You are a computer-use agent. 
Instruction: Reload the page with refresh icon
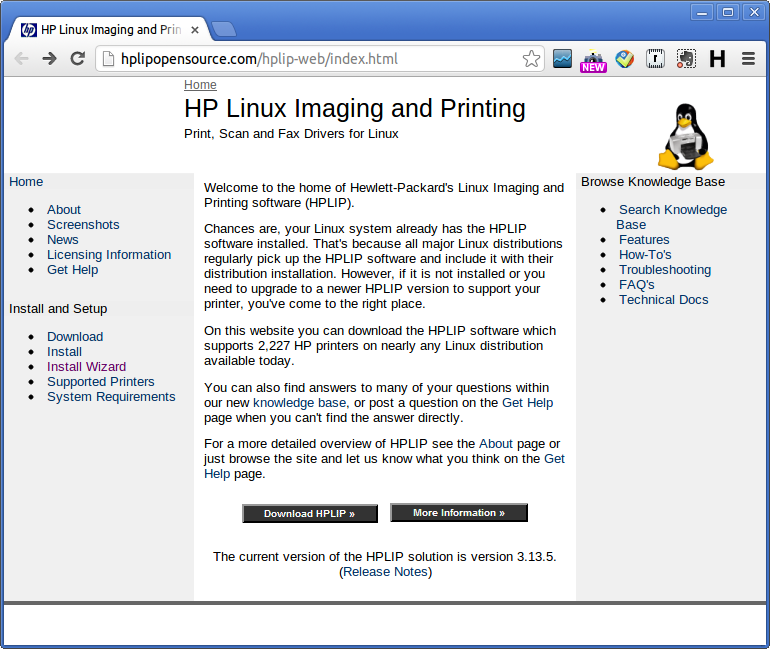(x=77, y=59)
